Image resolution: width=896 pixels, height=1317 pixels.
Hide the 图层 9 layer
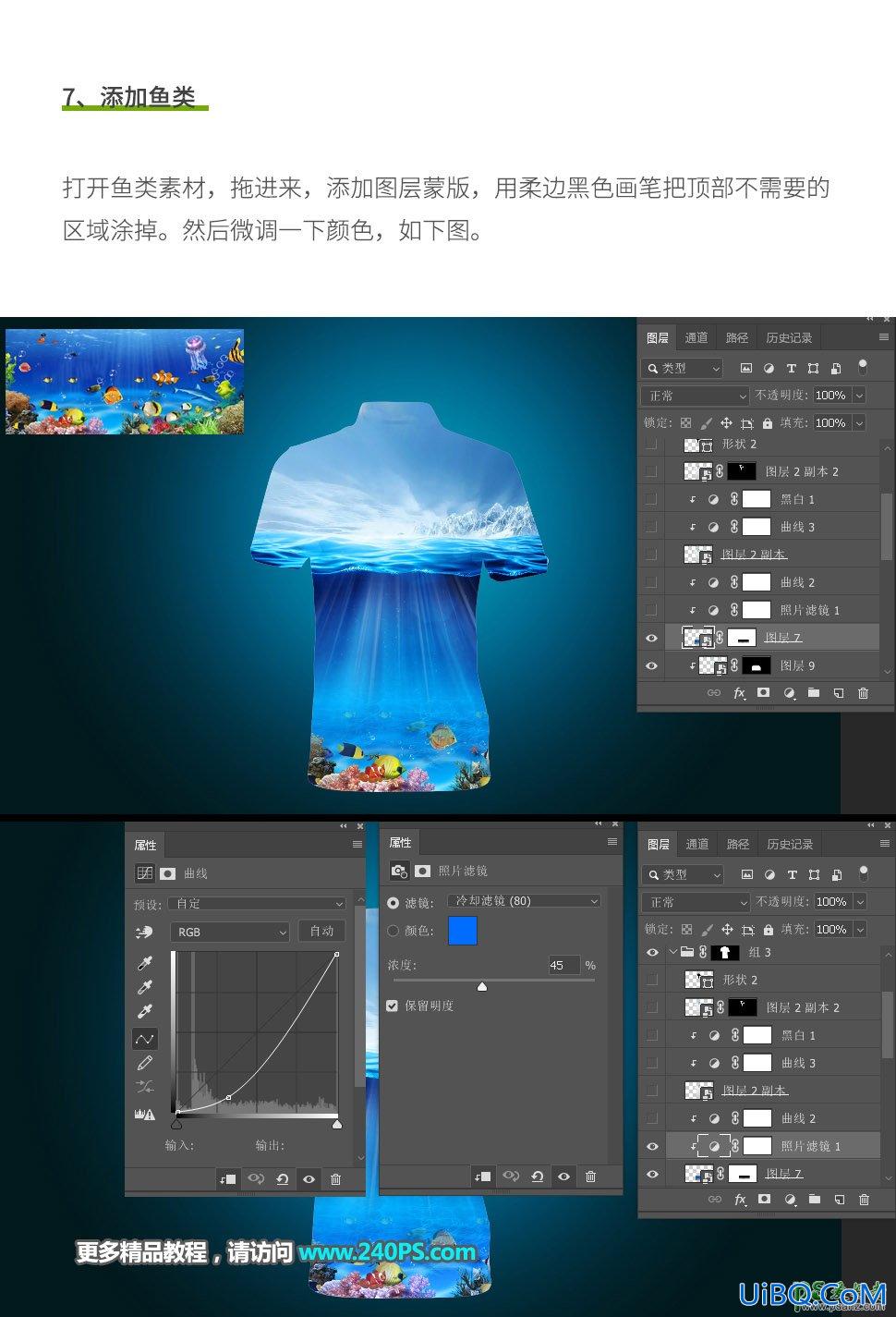[x=651, y=665]
